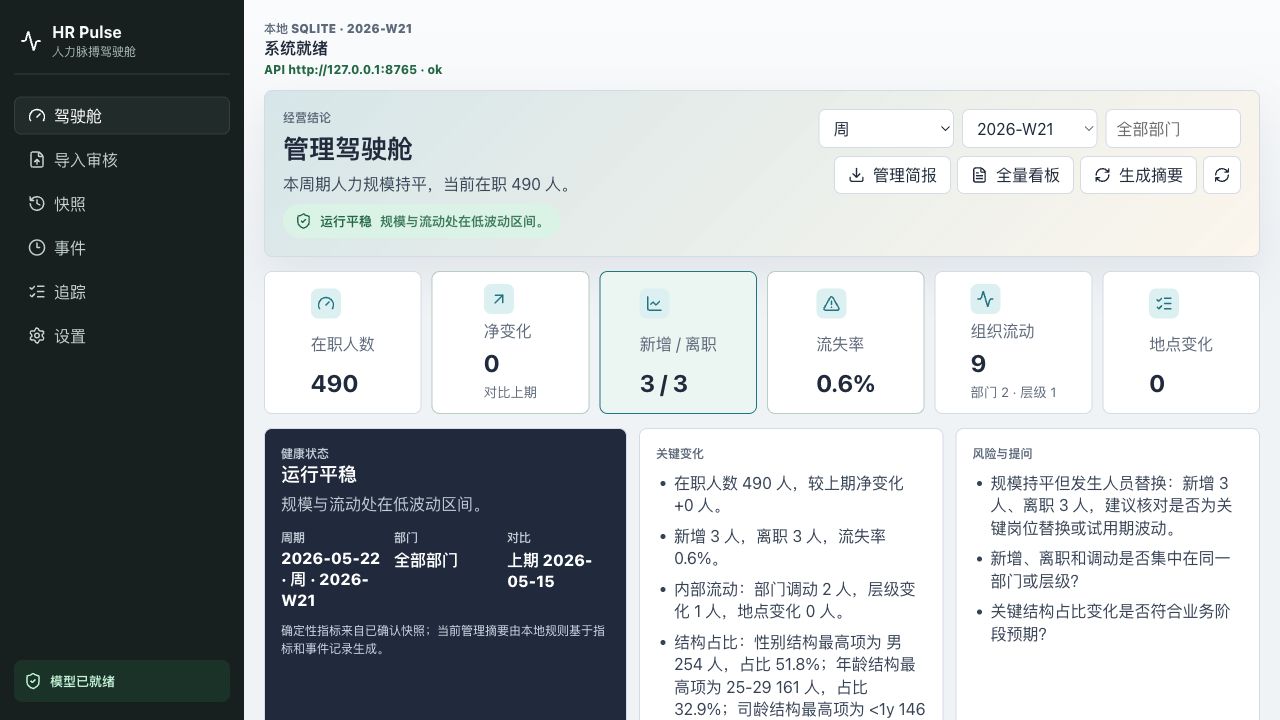Click the shield icon in 运行平稳 badge
This screenshot has height=720, width=1280.
(303, 221)
